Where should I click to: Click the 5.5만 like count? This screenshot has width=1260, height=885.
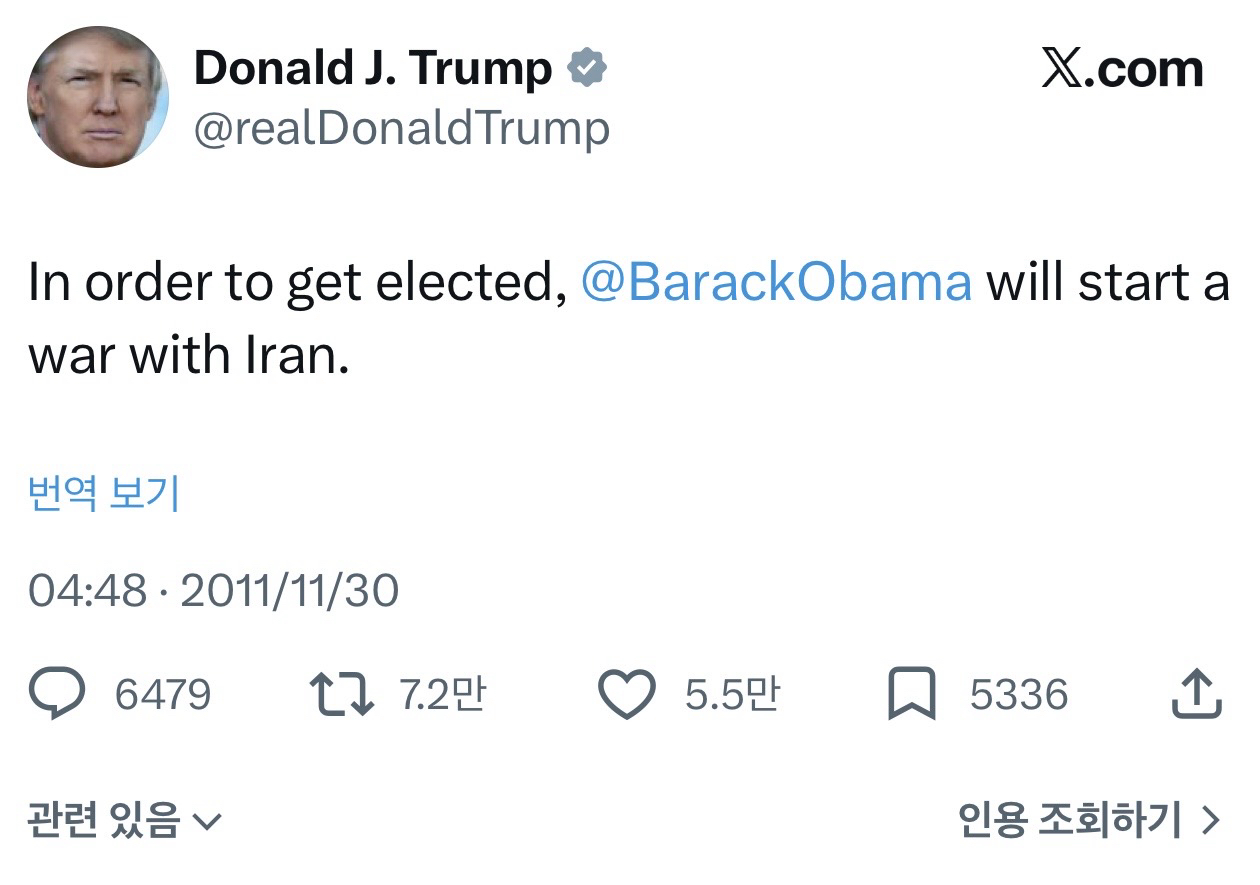click(x=731, y=695)
